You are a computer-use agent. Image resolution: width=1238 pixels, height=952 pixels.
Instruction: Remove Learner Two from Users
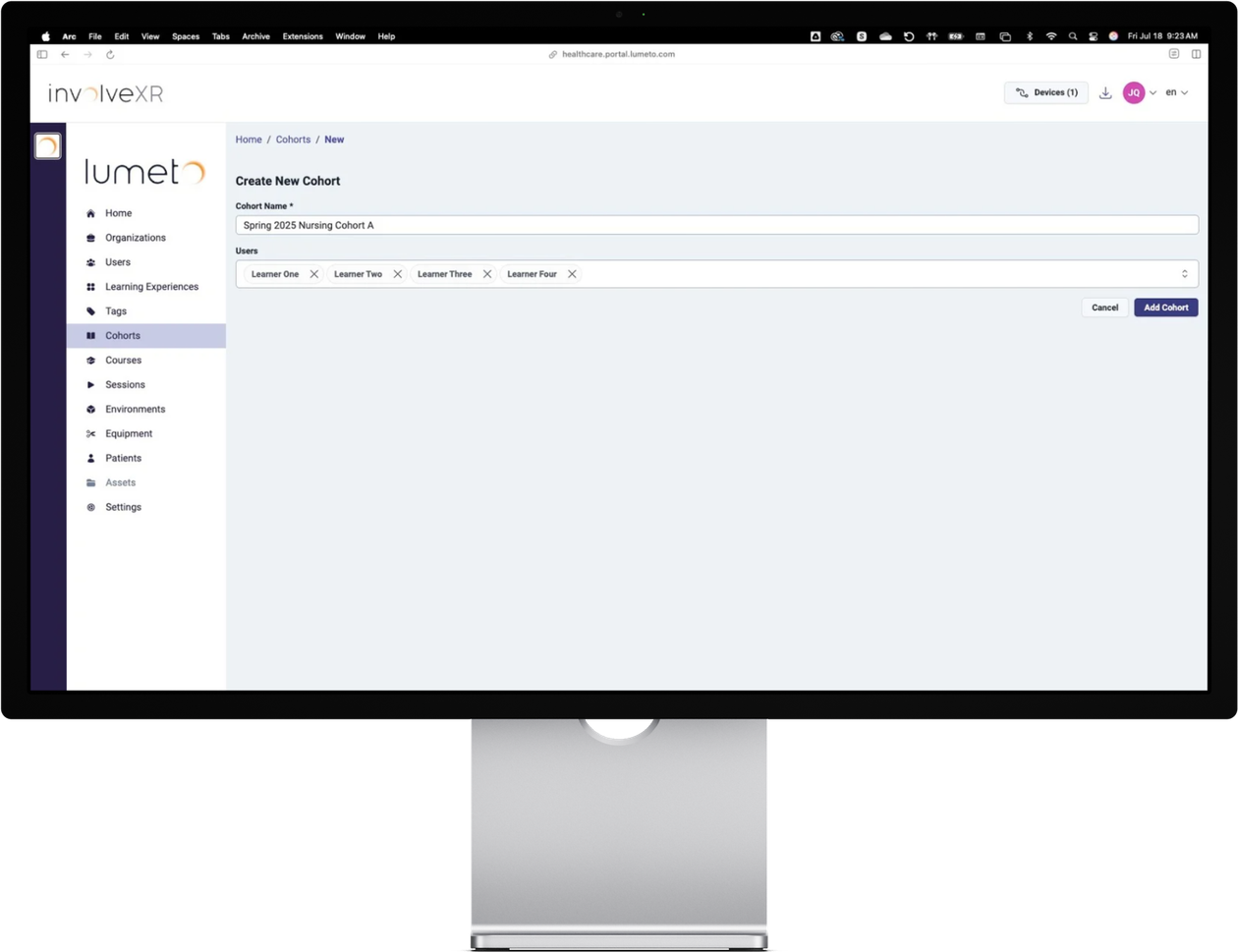(x=398, y=274)
